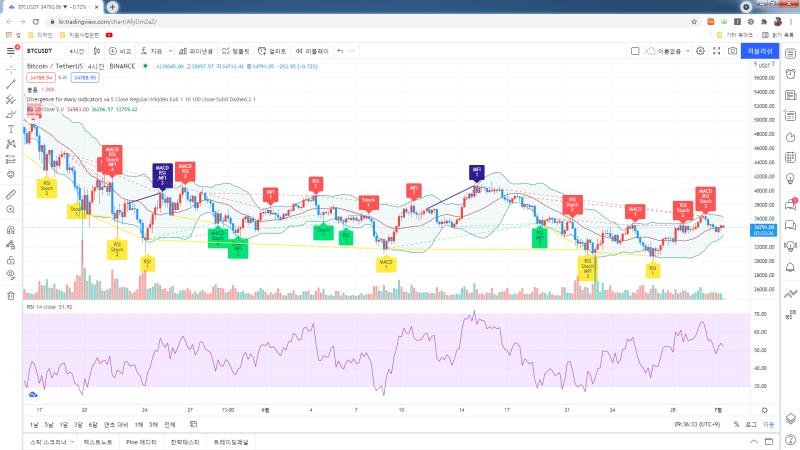
Task: Expand the indicators favorites dropdown arrow
Action: click(x=170, y=51)
